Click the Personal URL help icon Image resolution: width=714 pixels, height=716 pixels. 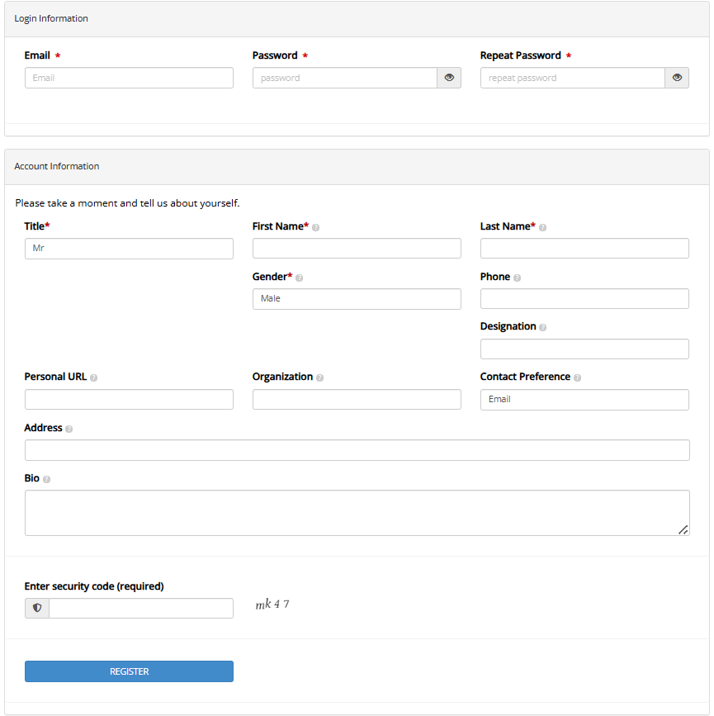point(94,378)
